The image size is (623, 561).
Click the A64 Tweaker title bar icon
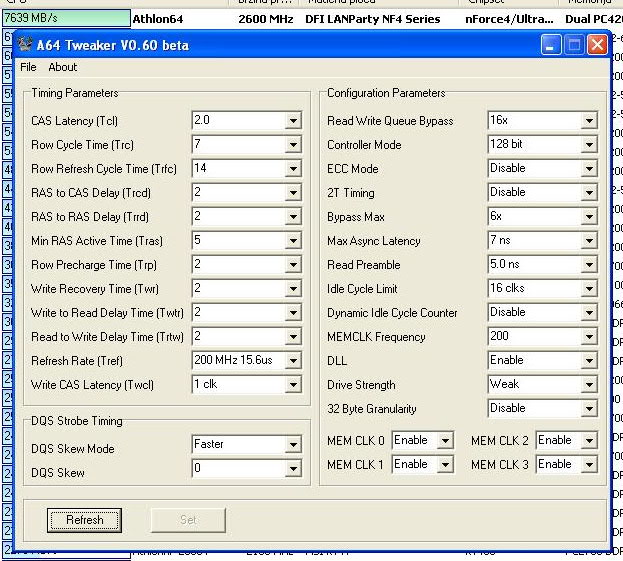pos(25,45)
